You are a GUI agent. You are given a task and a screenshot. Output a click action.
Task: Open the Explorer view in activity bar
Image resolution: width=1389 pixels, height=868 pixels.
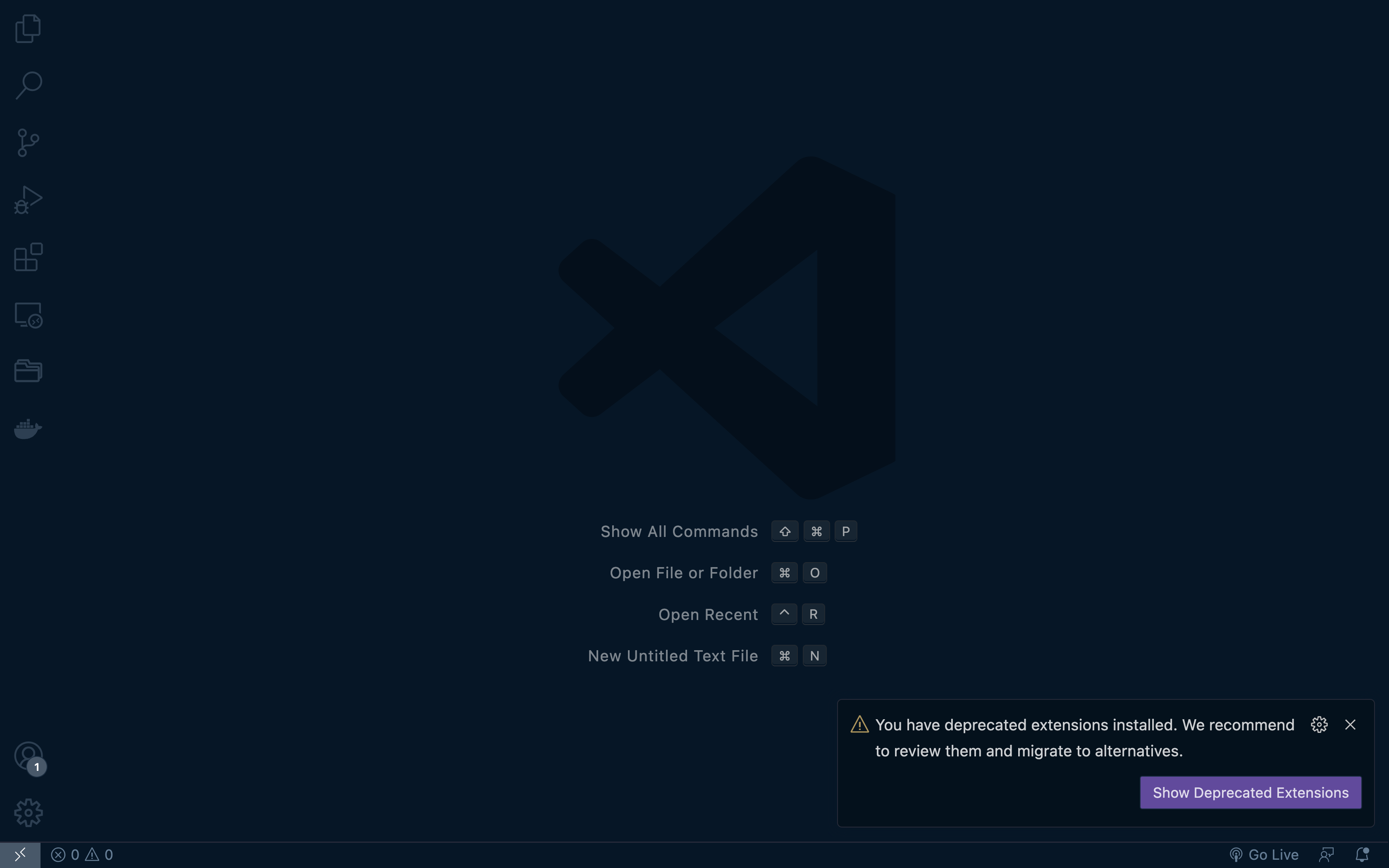(x=28, y=29)
